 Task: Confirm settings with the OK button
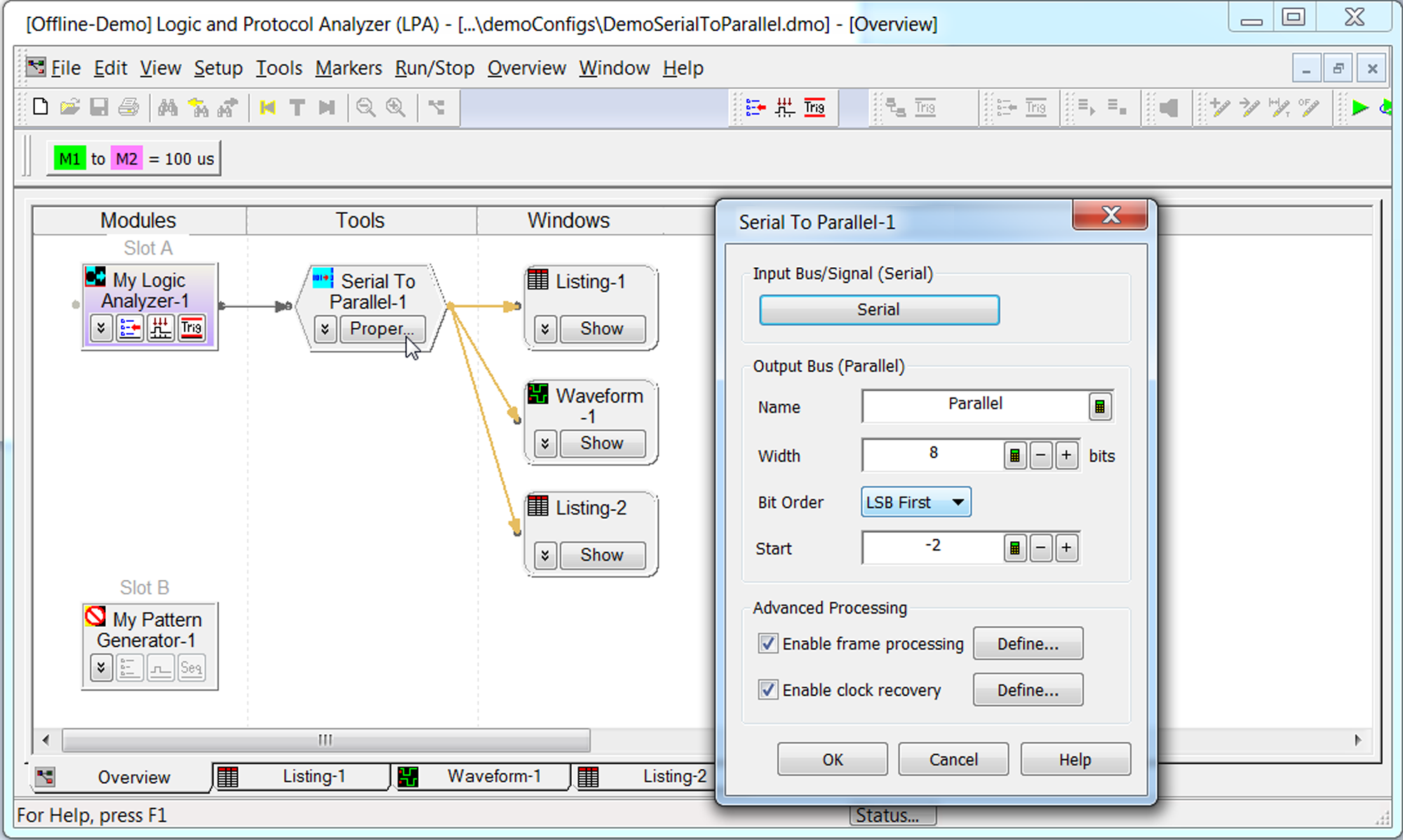[x=832, y=759]
